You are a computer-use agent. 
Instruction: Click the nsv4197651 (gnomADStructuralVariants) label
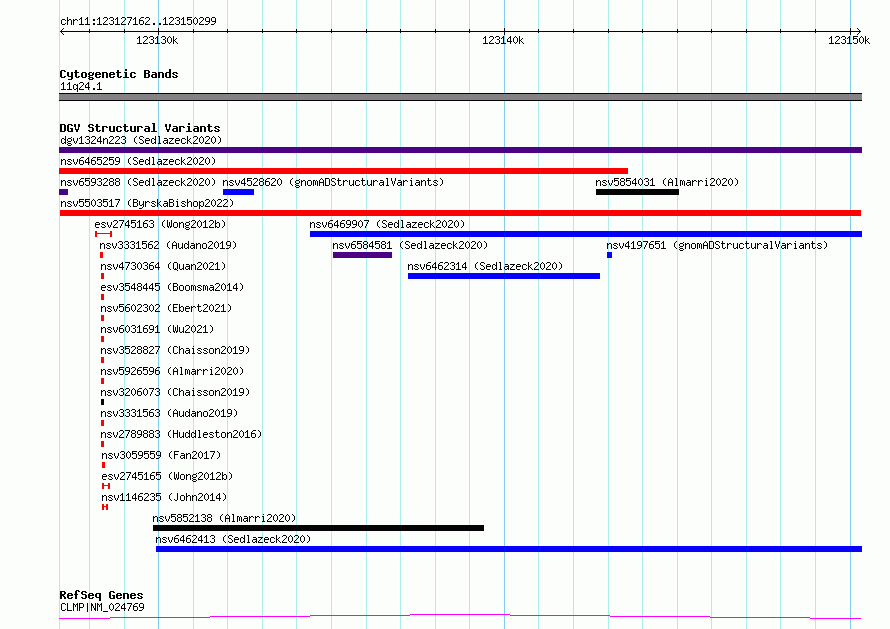coord(717,245)
